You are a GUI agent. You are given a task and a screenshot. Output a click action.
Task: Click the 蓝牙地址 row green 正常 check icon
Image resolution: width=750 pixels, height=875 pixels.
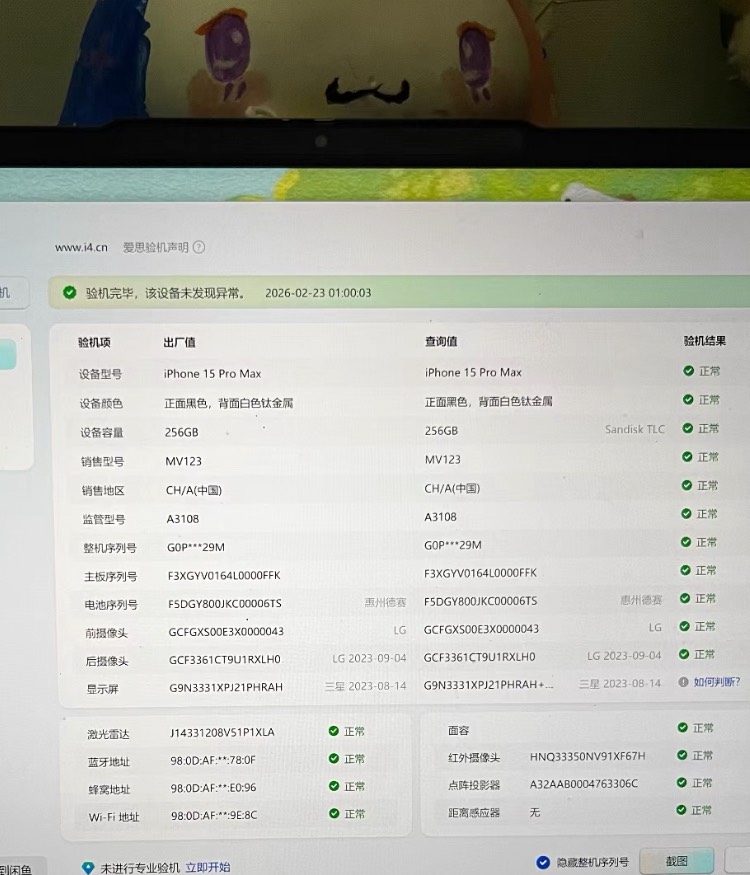[x=334, y=758]
